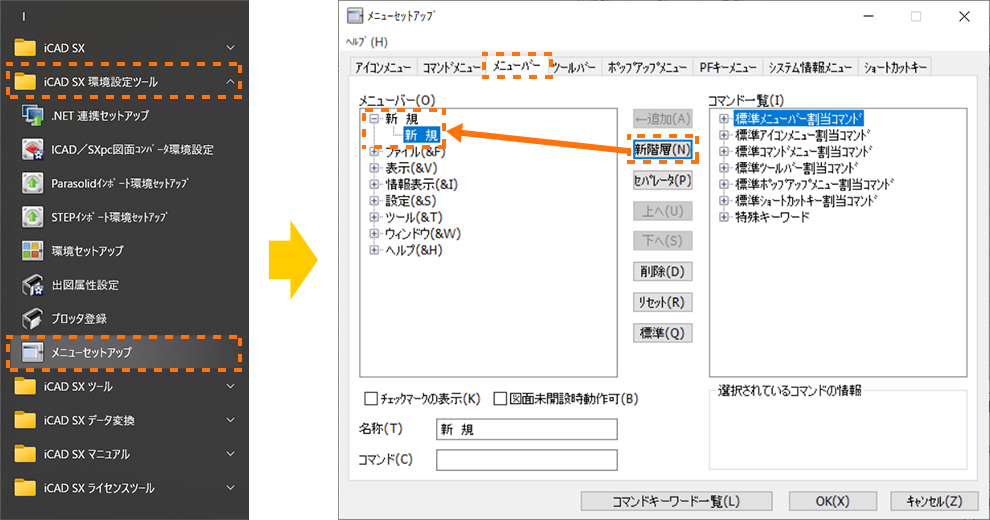Image resolution: width=990 pixels, height=520 pixels.
Task: Click the iCAD SX ツール folder icon
Action: pos(25,386)
